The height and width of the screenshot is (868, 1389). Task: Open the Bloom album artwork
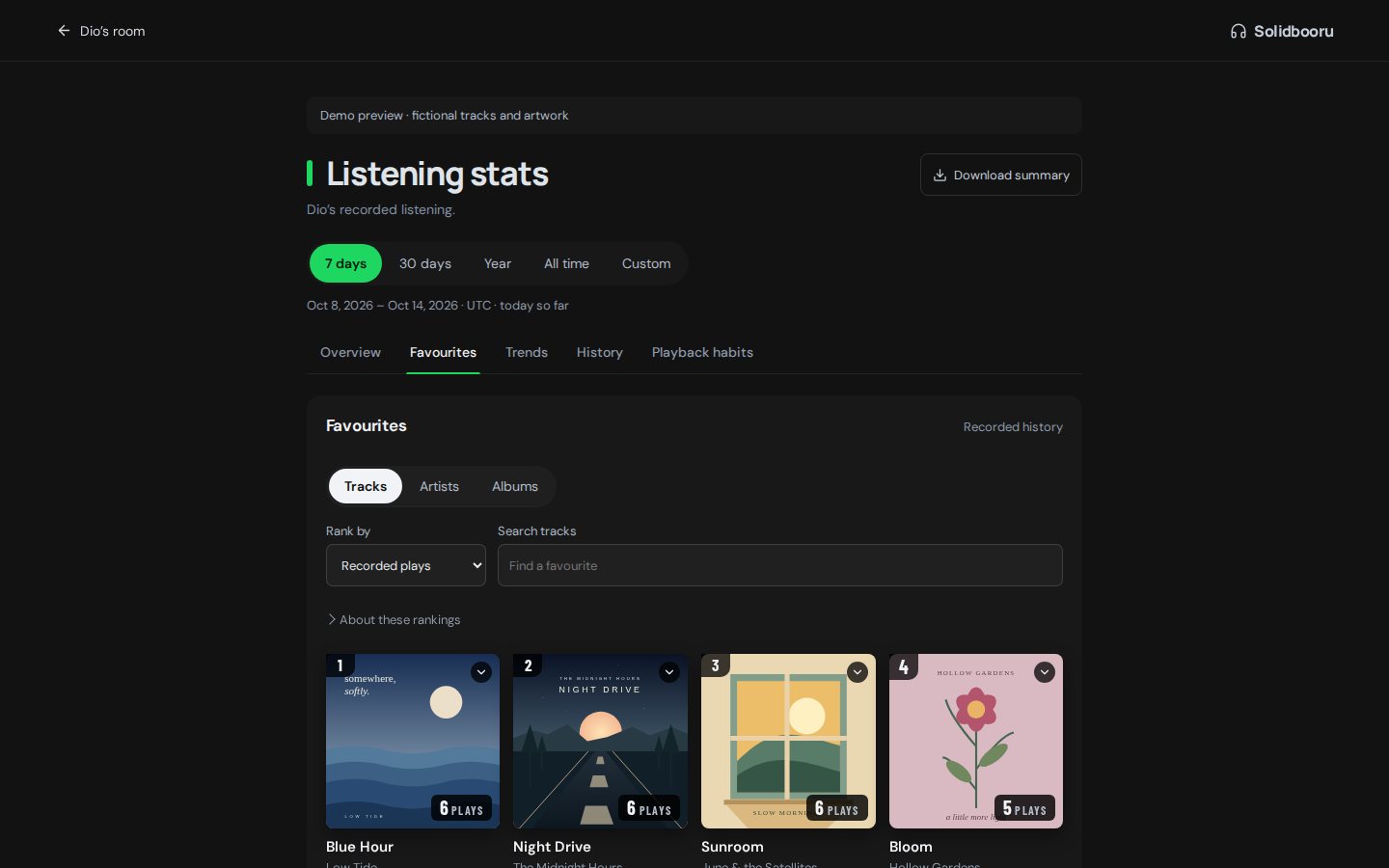(976, 741)
